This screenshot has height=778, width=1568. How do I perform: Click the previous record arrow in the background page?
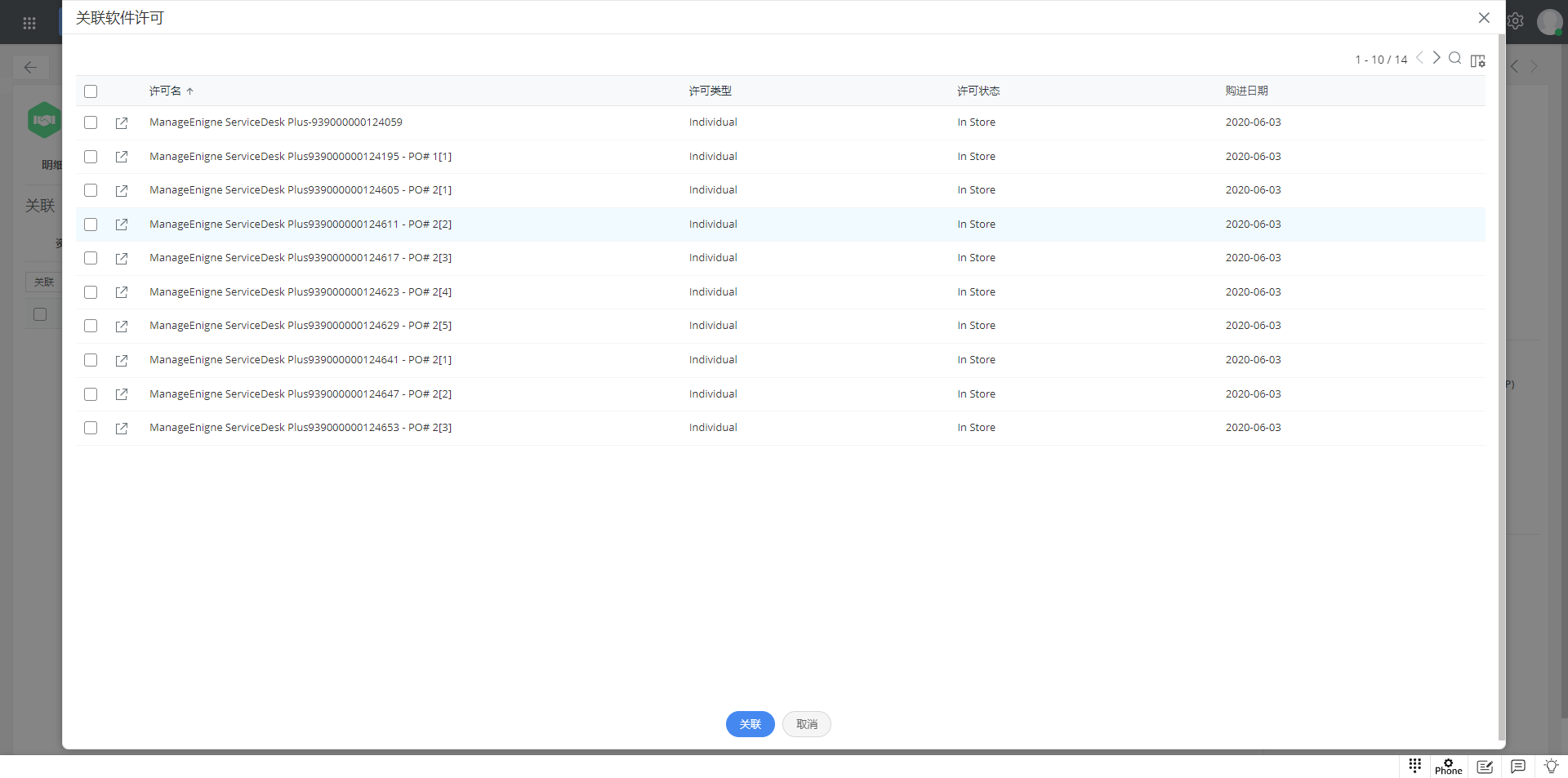pyautogui.click(x=1515, y=67)
